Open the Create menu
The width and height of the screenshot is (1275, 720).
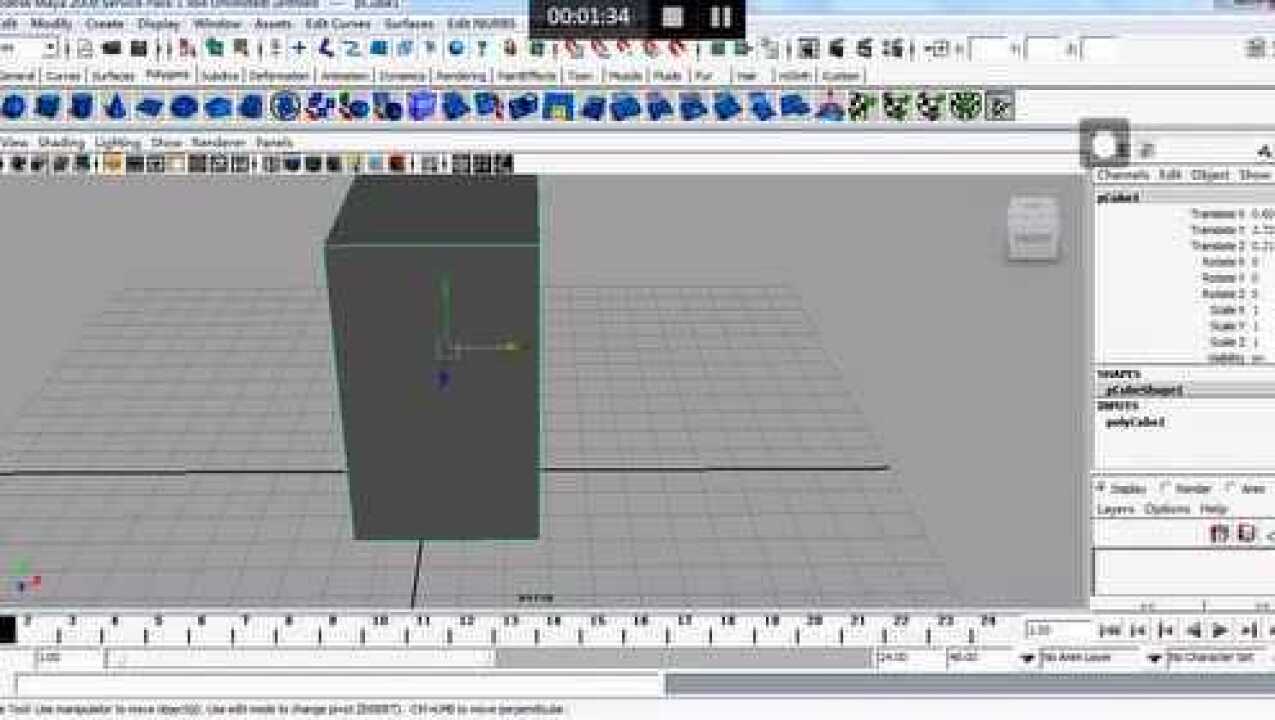(x=104, y=23)
